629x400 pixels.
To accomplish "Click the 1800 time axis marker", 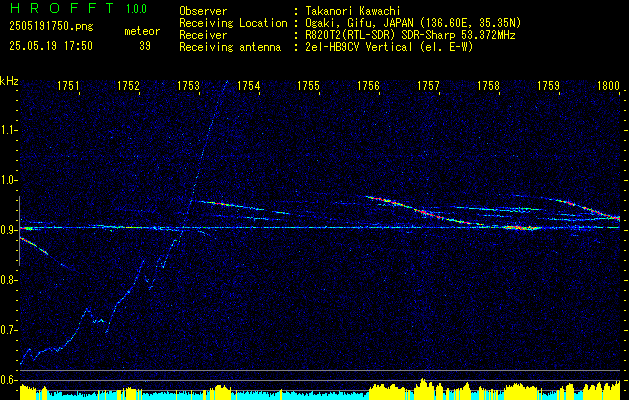I will tap(609, 86).
